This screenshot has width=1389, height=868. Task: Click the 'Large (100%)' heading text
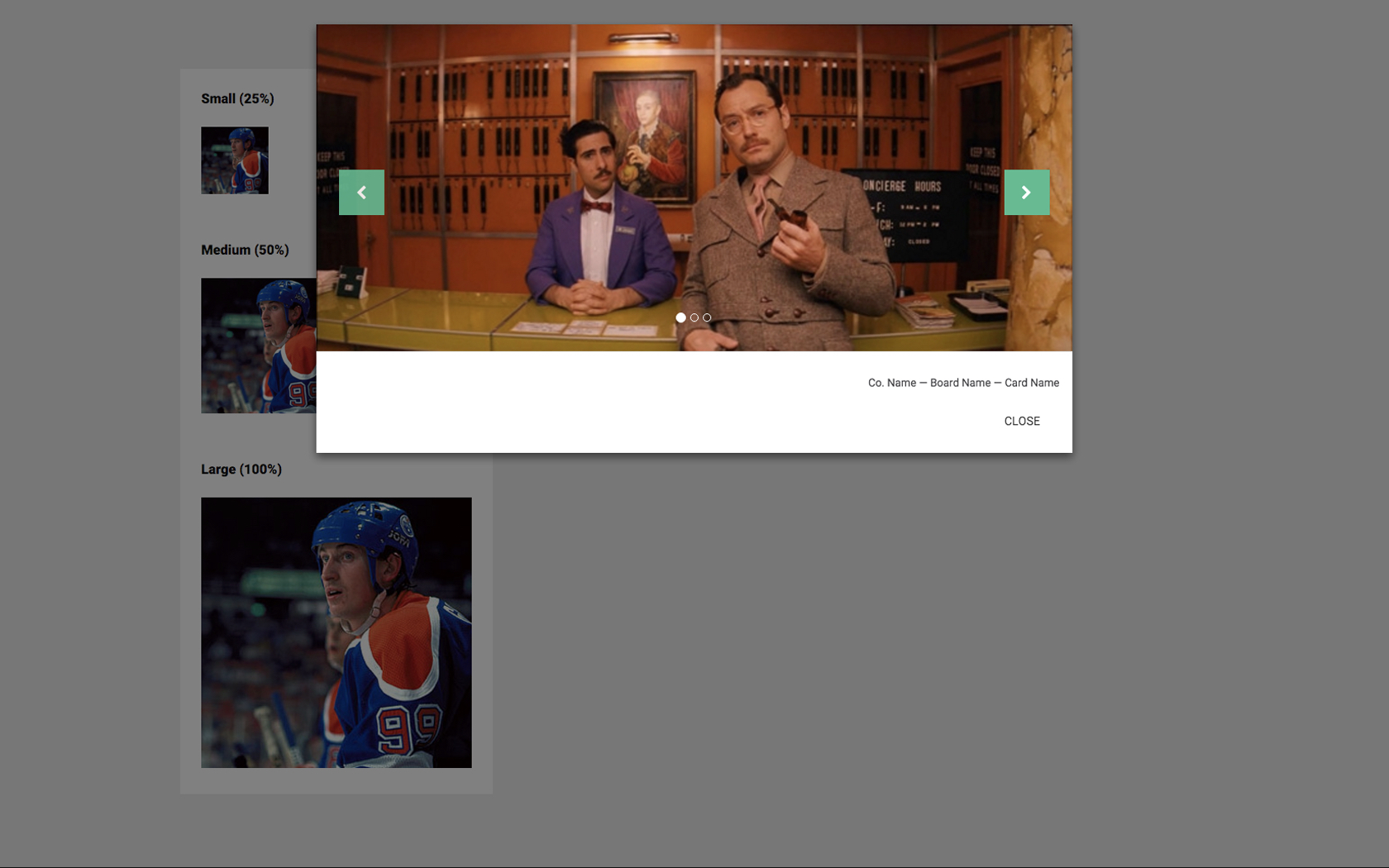(241, 470)
